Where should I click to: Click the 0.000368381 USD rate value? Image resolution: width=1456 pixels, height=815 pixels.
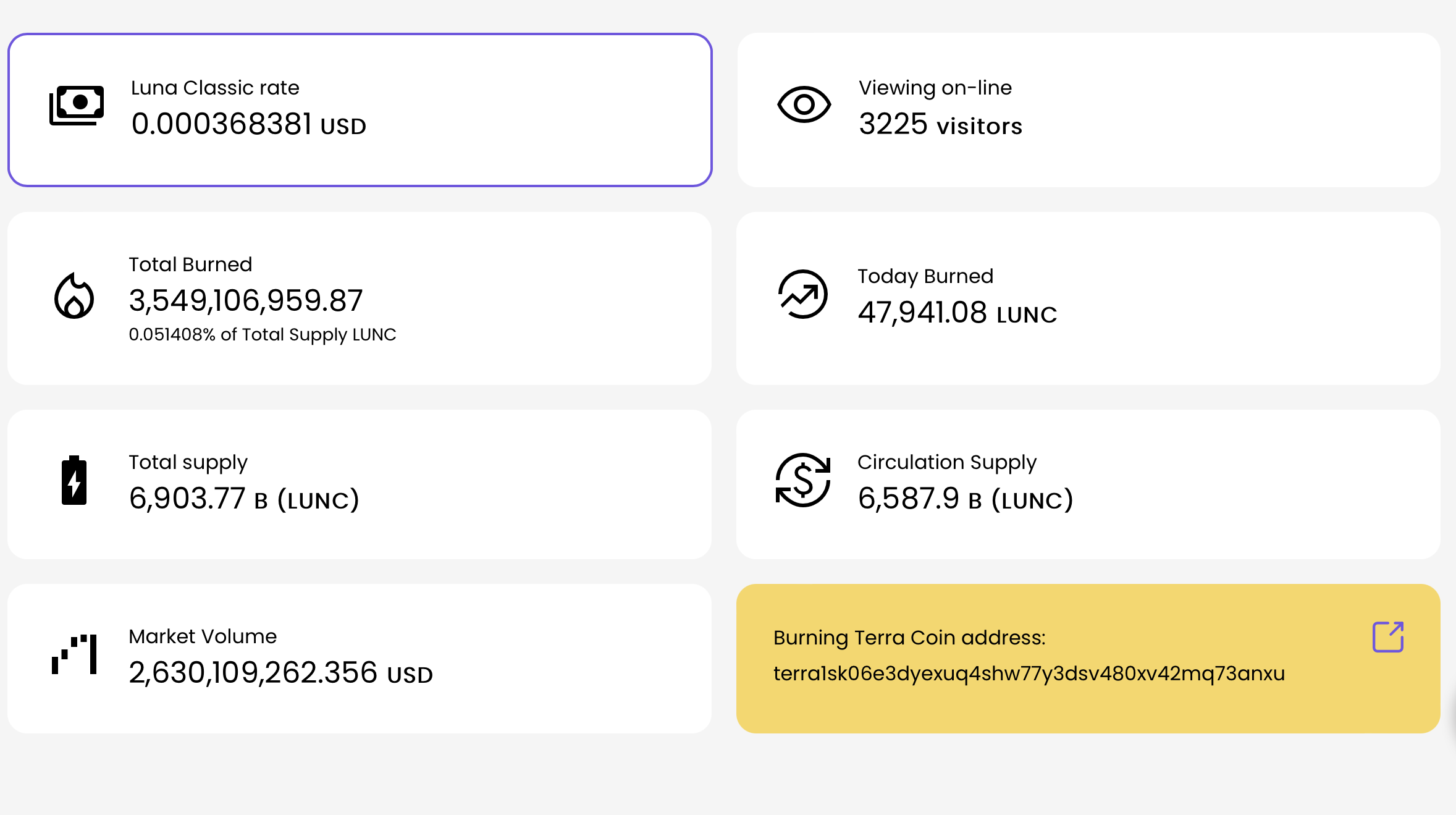pos(249,124)
